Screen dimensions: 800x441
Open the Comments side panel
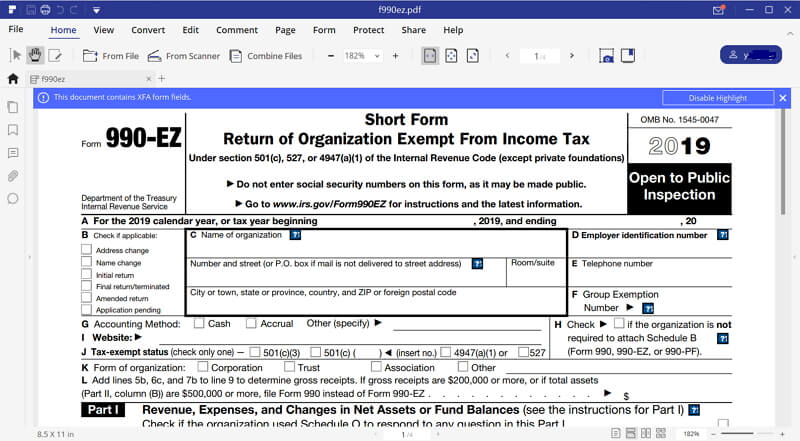(x=13, y=153)
